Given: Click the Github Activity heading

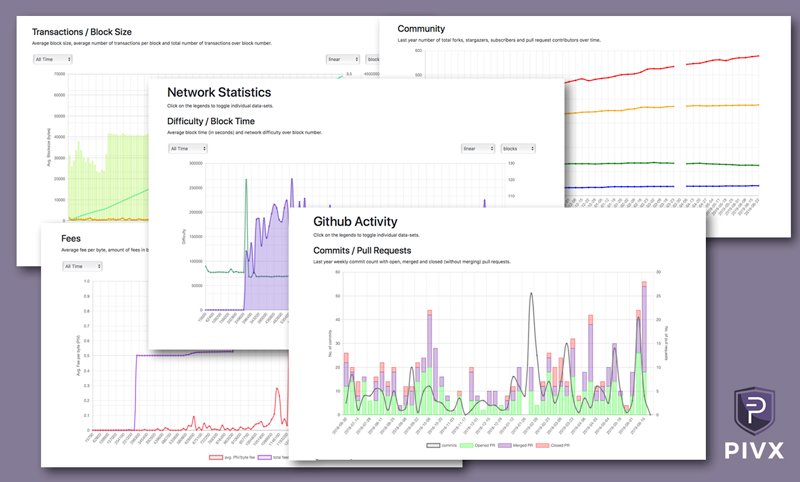Looking at the screenshot, I should 355,221.
